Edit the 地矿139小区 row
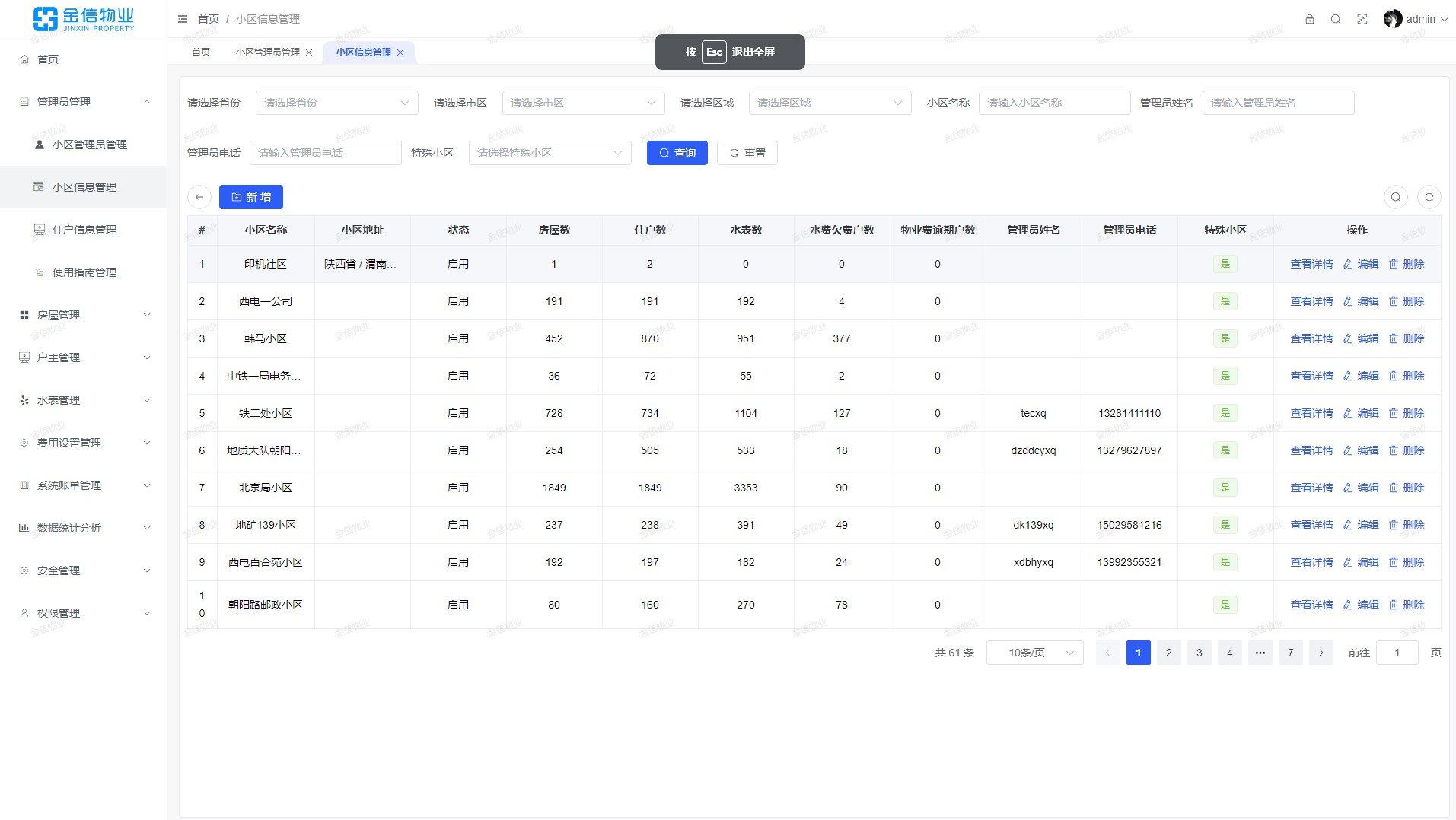The image size is (1456, 820). click(x=1361, y=525)
